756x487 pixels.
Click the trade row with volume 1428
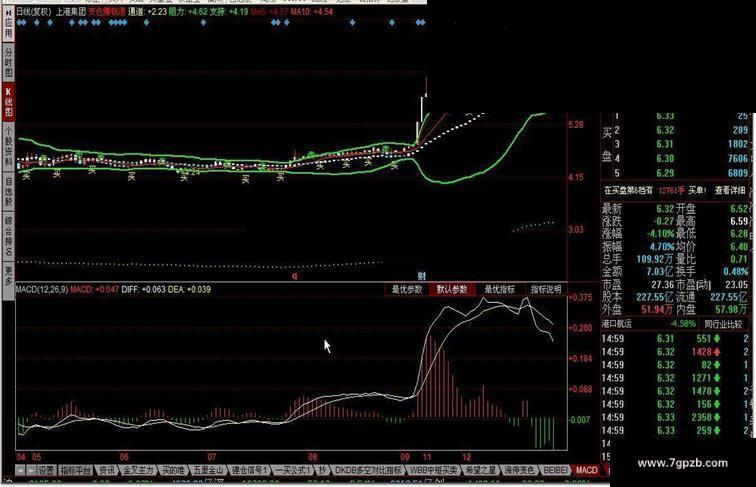click(x=675, y=352)
